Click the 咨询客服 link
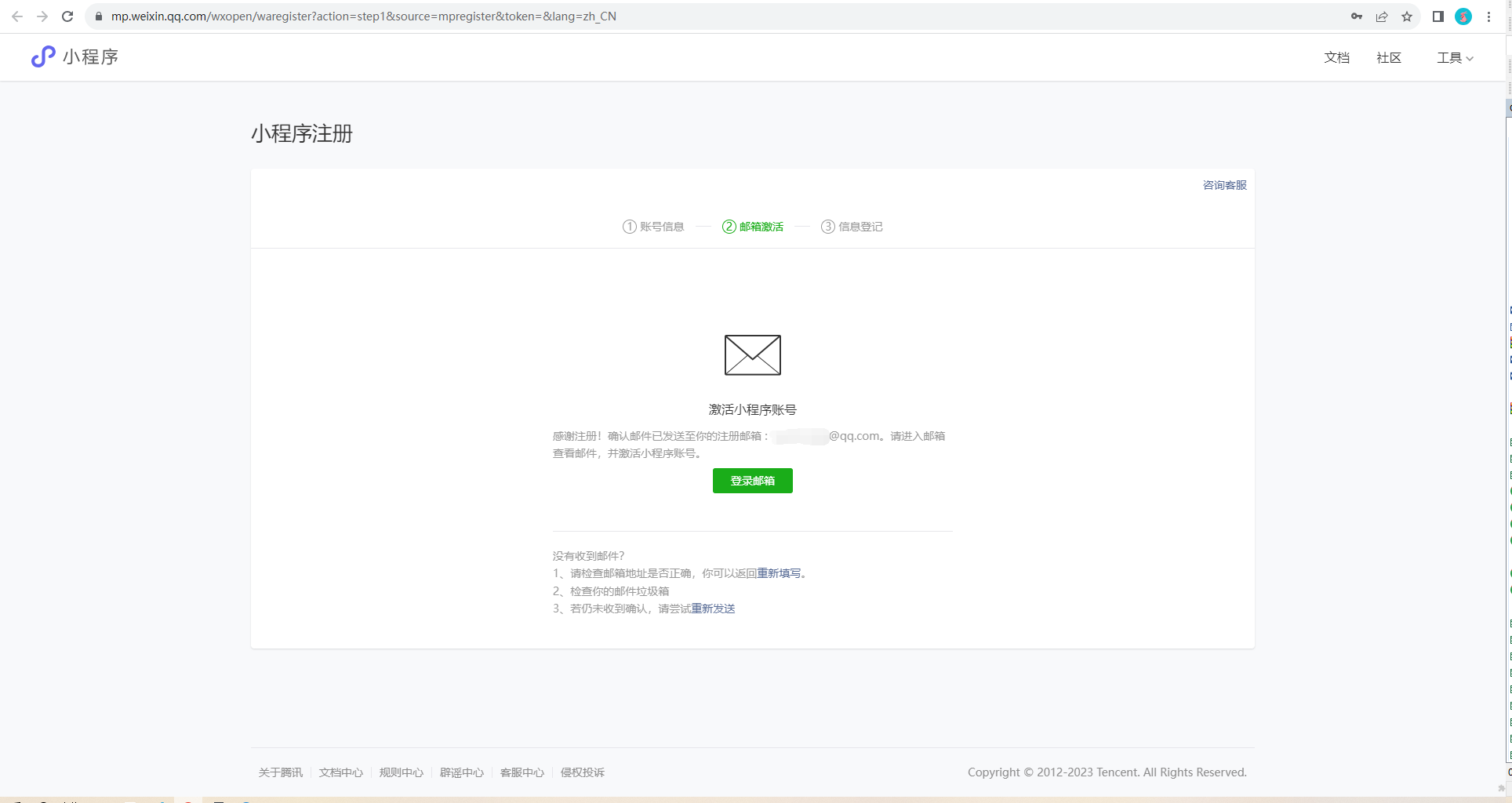The height and width of the screenshot is (803, 1512). pyautogui.click(x=1225, y=185)
